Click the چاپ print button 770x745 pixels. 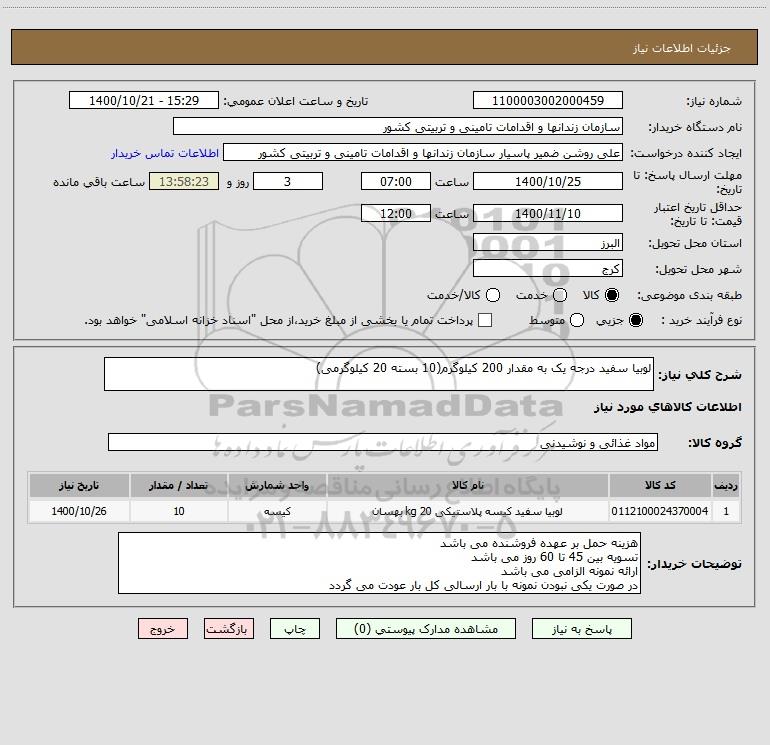pos(295,629)
